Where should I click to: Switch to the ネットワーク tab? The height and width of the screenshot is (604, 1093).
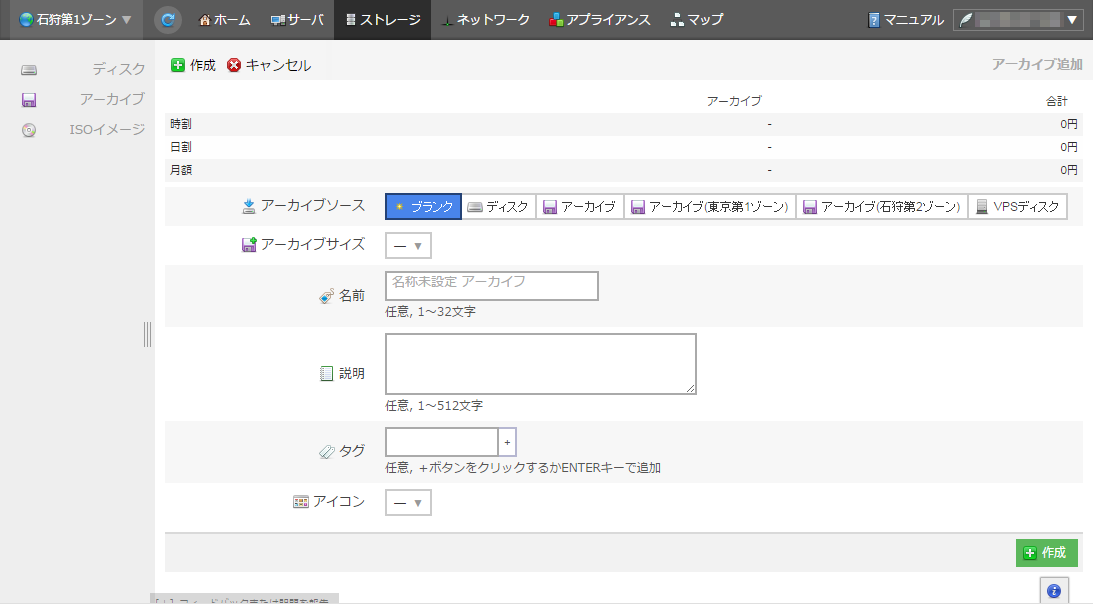click(485, 19)
